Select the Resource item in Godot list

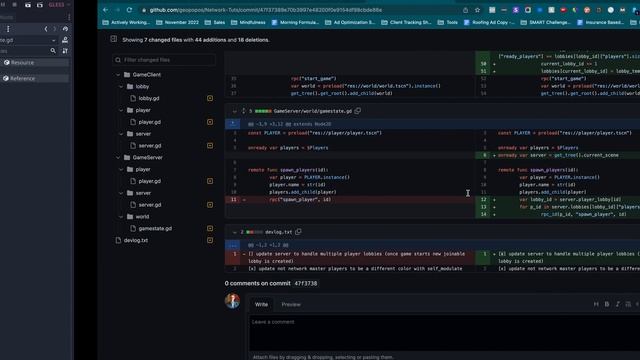pyautogui.click(x=34, y=63)
